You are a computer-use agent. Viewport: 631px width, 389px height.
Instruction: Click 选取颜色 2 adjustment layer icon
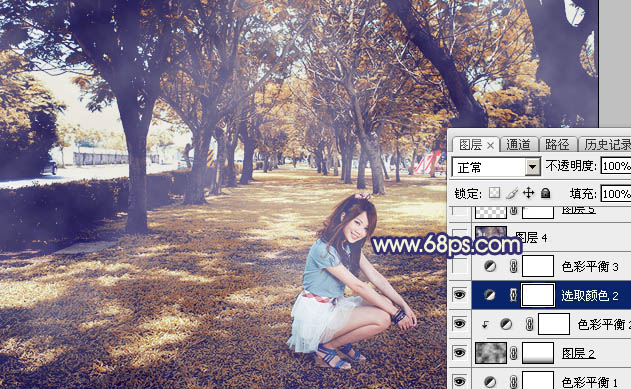click(490, 295)
